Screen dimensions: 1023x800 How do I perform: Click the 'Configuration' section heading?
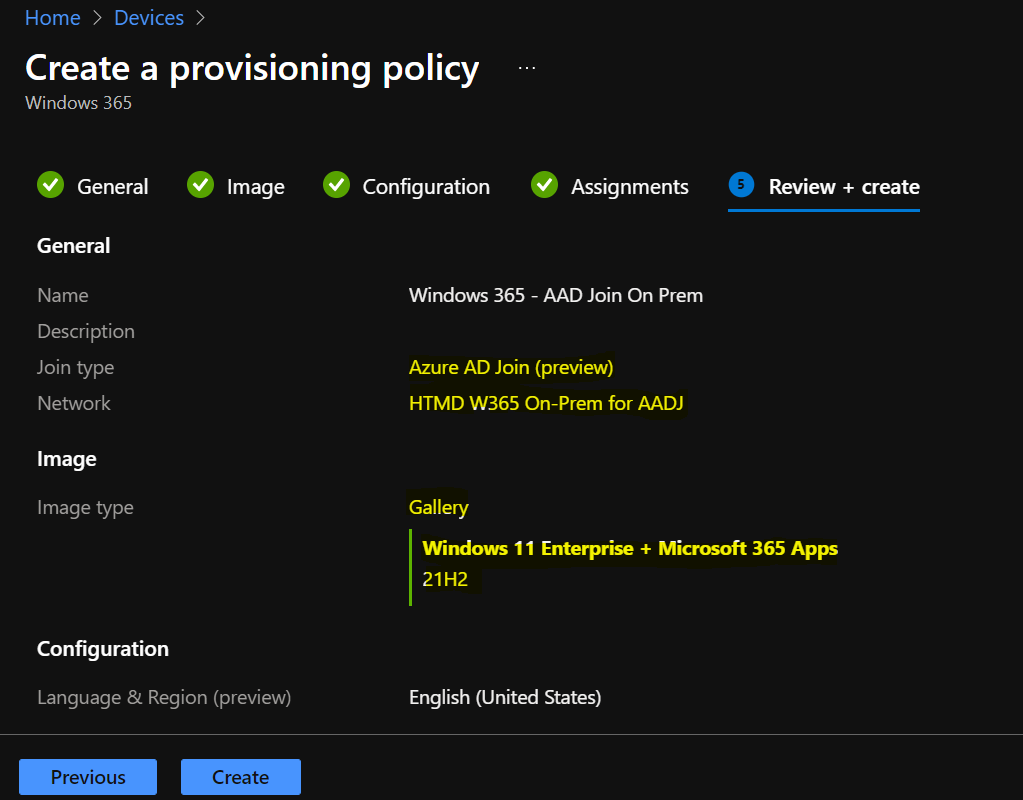click(103, 649)
